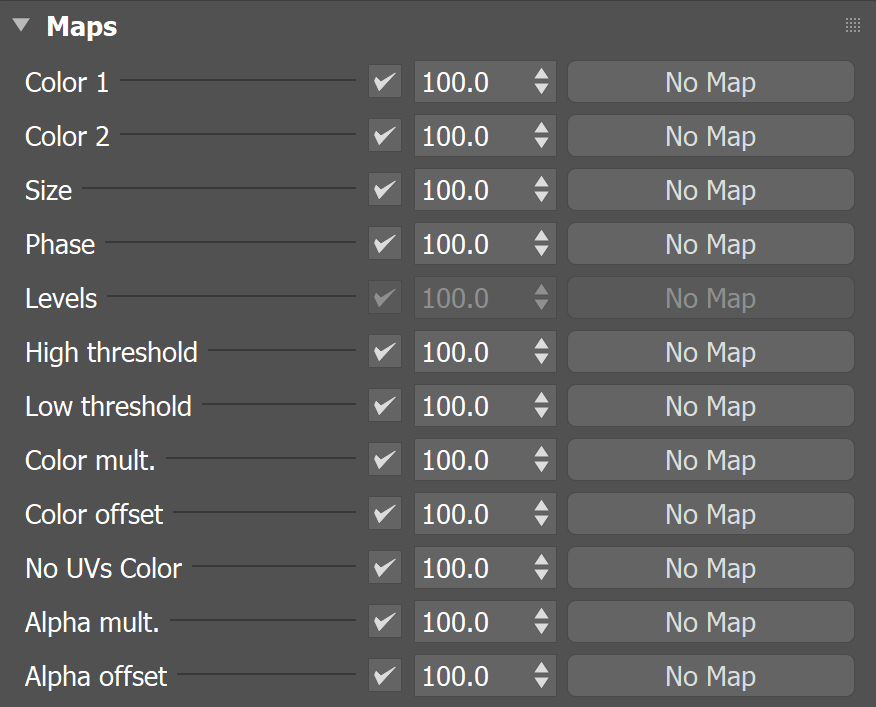
Task: Disable the Color 2 map
Action: [x=384, y=136]
